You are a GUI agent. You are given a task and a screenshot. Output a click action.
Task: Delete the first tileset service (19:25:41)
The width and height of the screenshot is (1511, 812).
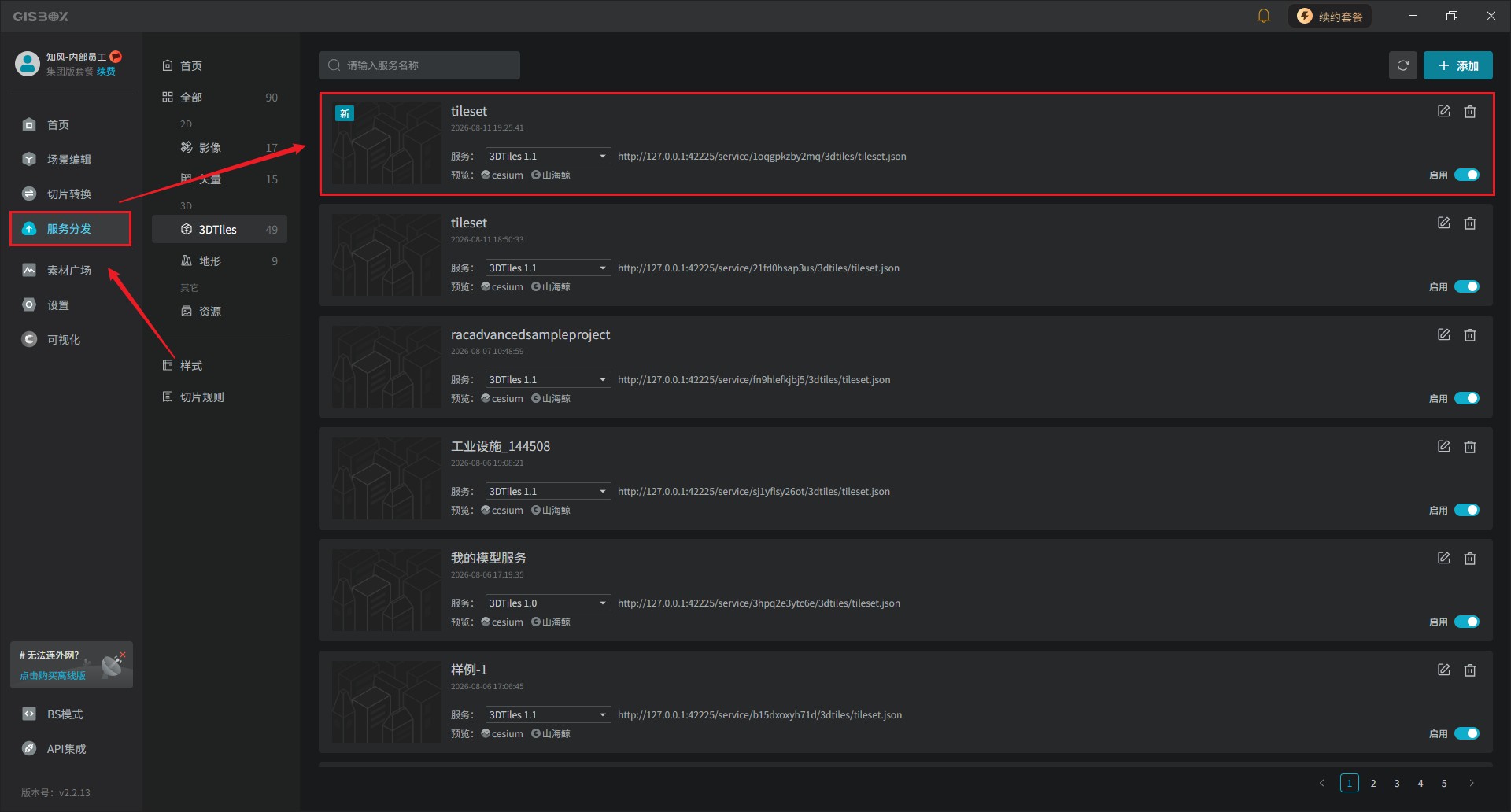(1470, 111)
